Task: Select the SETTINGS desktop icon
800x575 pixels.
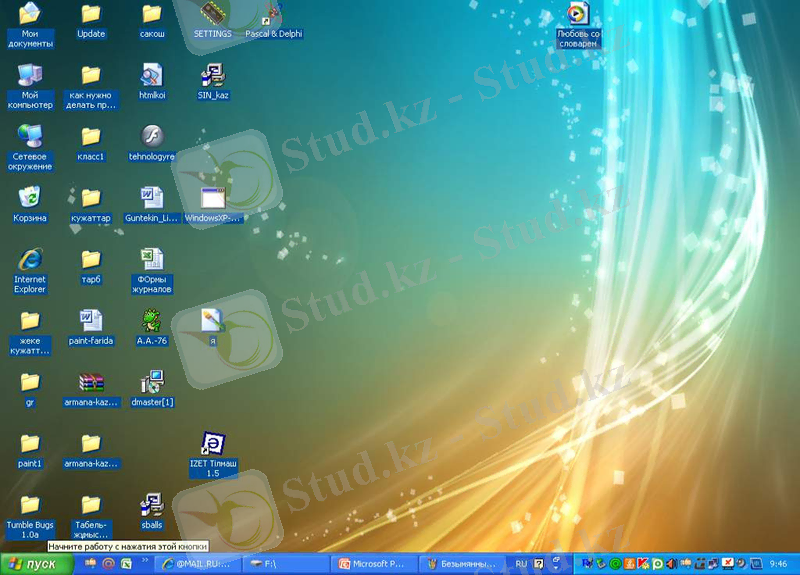Action: tap(212, 14)
